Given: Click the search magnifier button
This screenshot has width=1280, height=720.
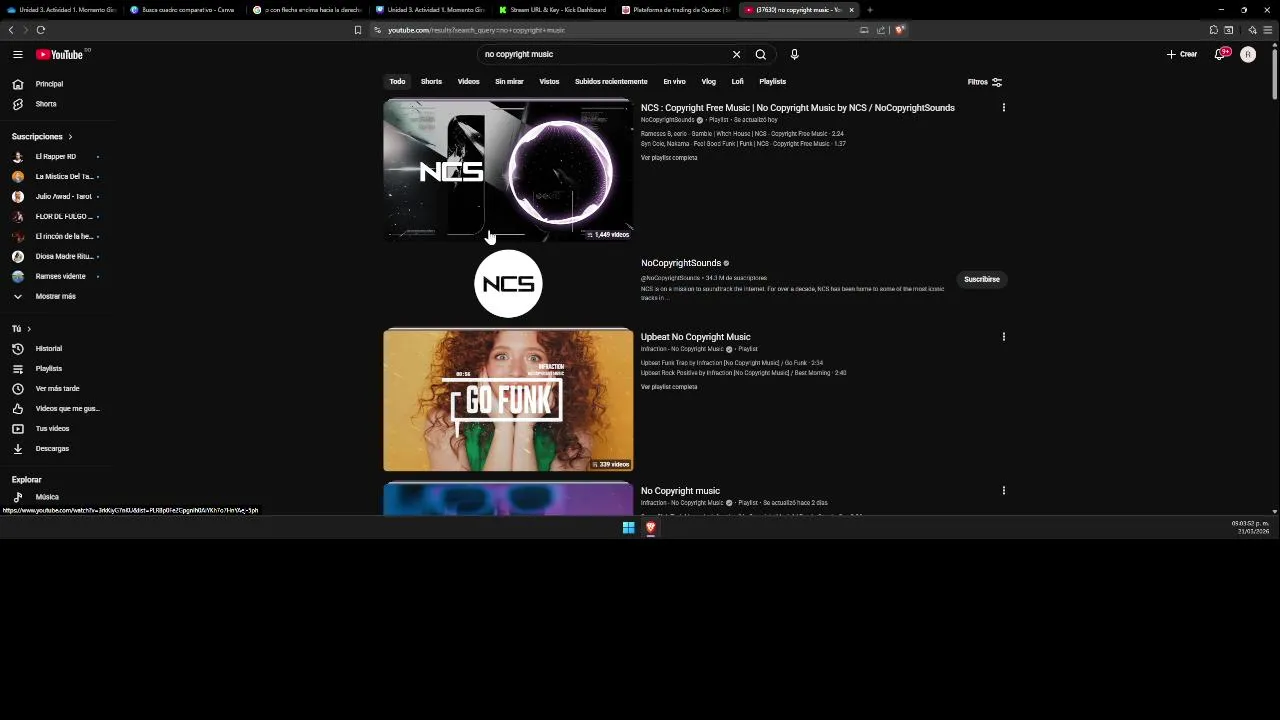Looking at the screenshot, I should 760,54.
